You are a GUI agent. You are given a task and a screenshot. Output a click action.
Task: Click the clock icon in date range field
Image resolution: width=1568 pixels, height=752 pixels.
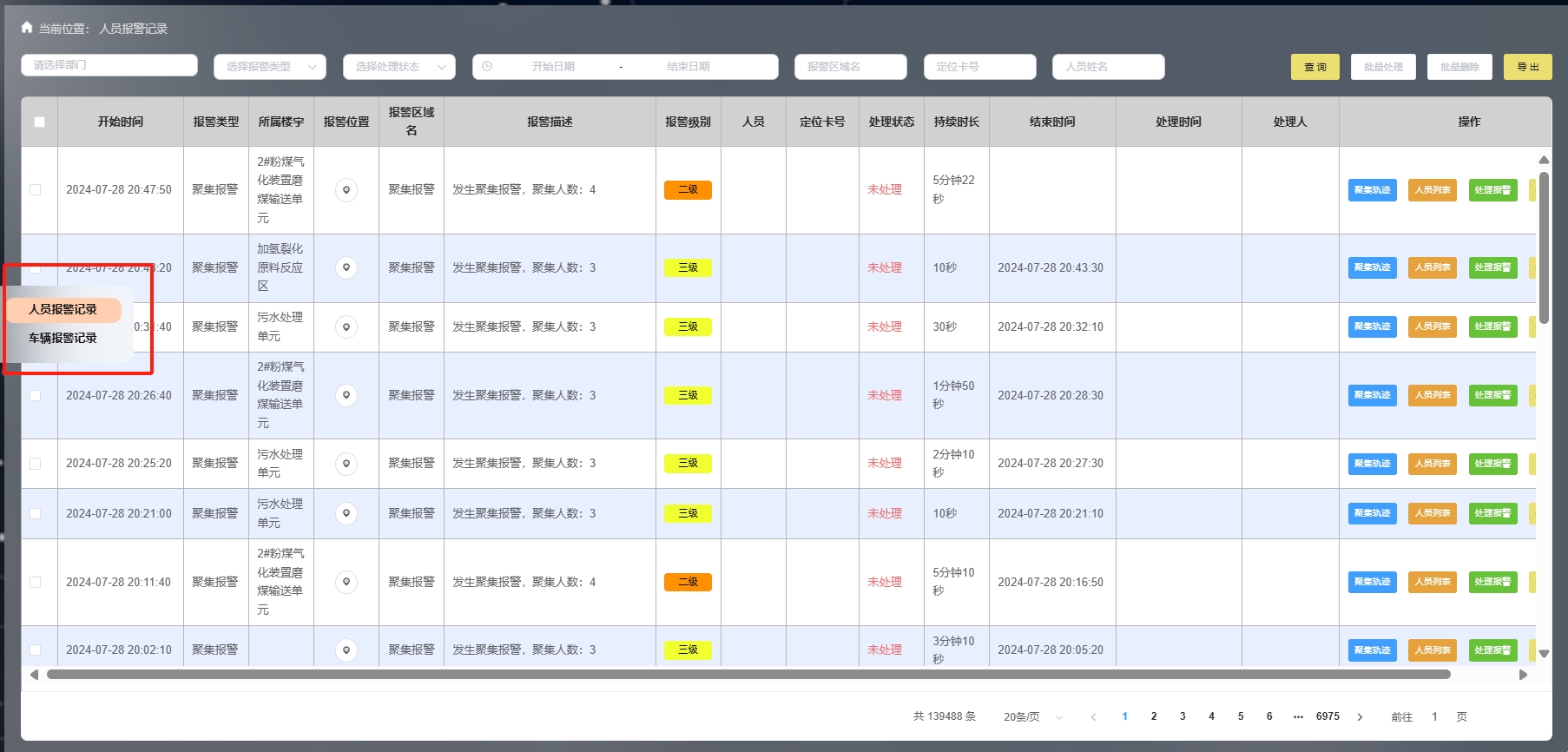487,67
